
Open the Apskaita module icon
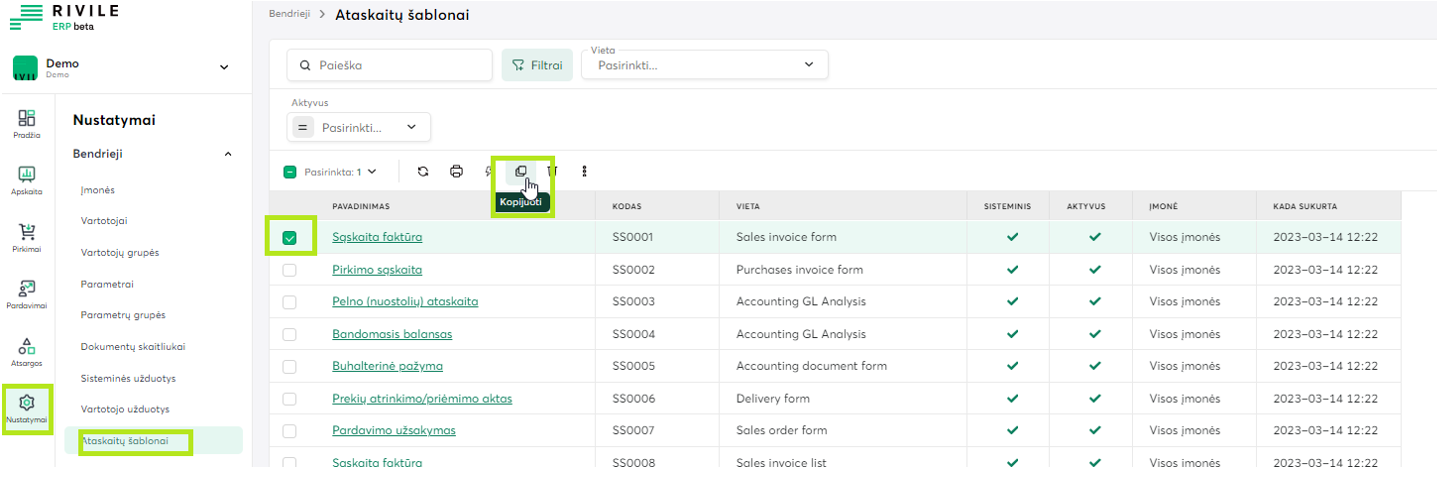pos(27,180)
